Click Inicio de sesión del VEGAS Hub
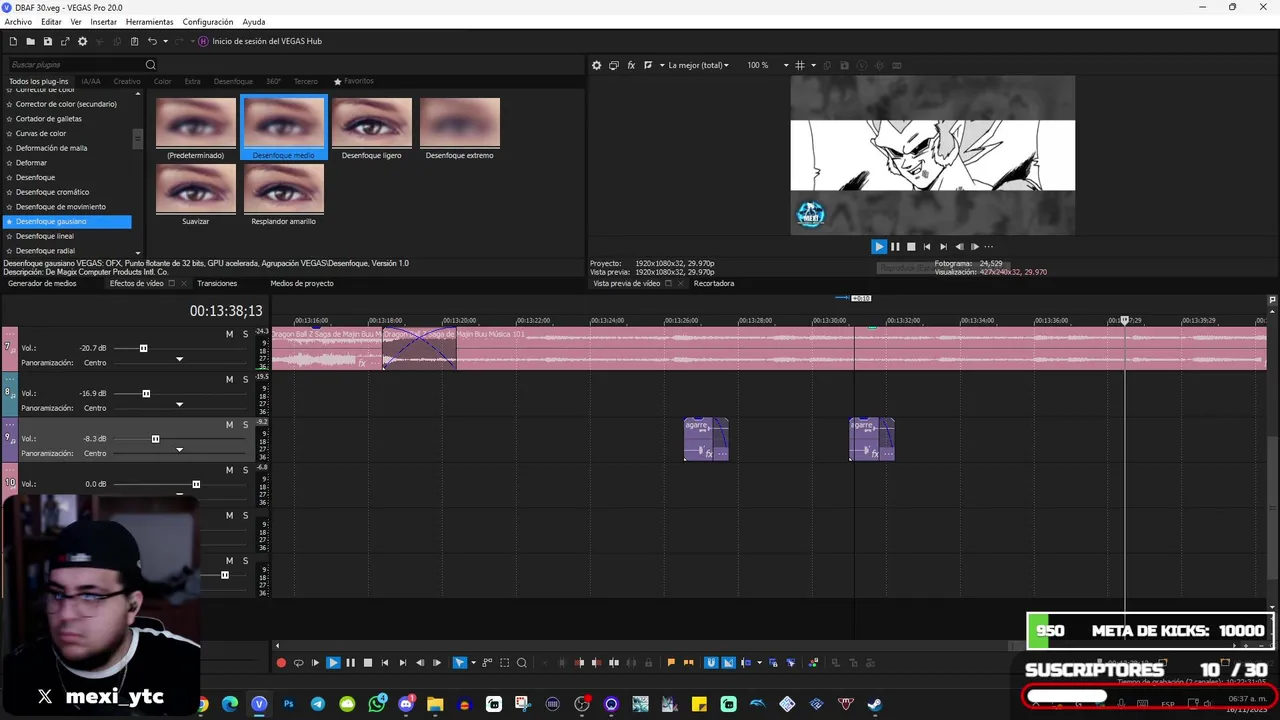This screenshot has width=1280, height=720. [x=260, y=41]
